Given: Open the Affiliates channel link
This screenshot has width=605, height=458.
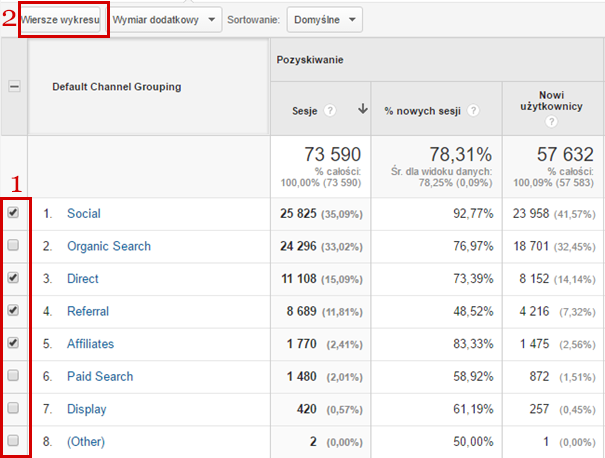Looking at the screenshot, I should 91,344.
